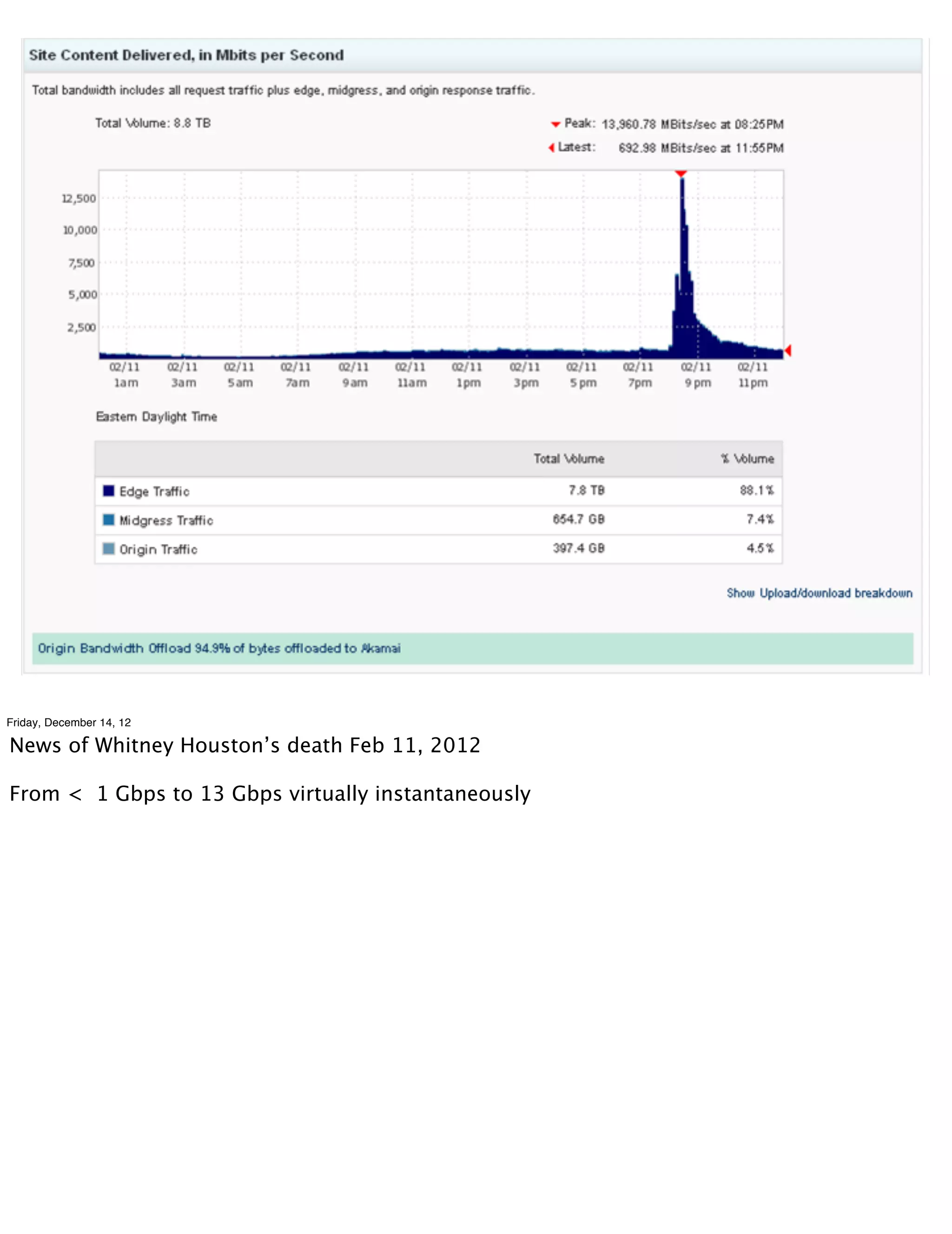
Task: Click the Origin Bandwidth Offload banner text
Action: pos(219,649)
